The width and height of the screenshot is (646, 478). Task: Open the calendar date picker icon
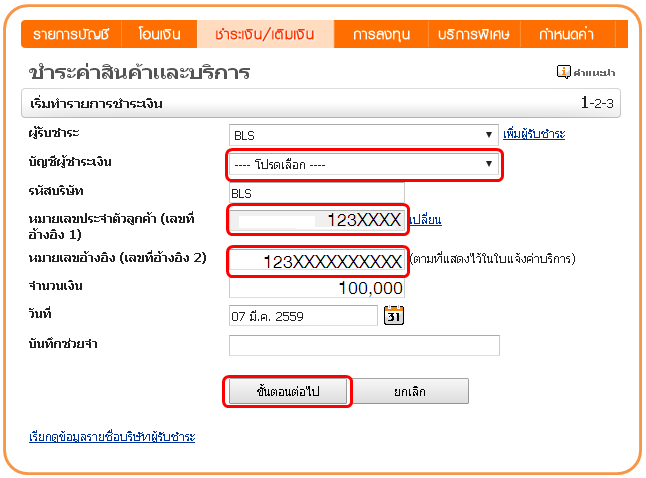[394, 316]
